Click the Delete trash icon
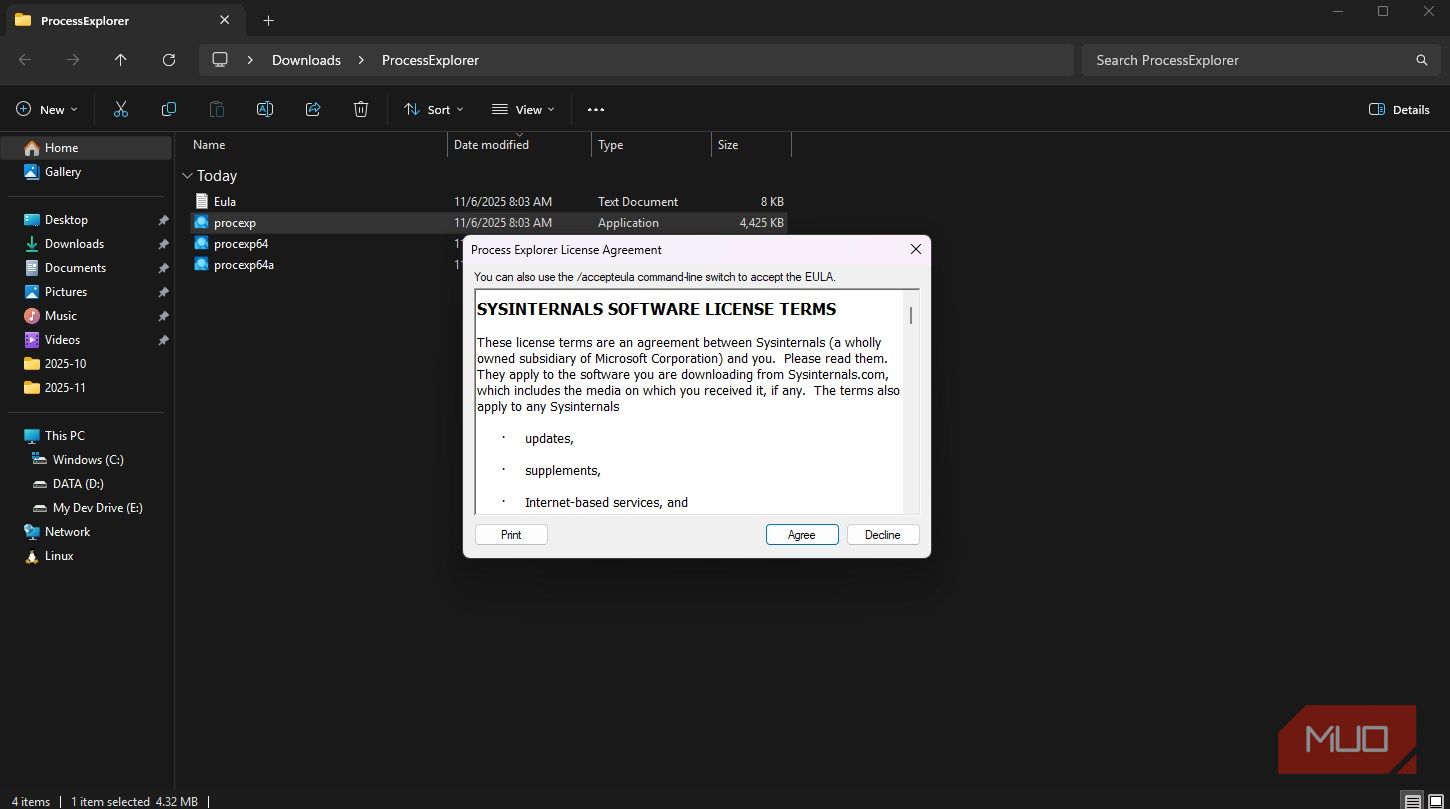 pos(361,110)
